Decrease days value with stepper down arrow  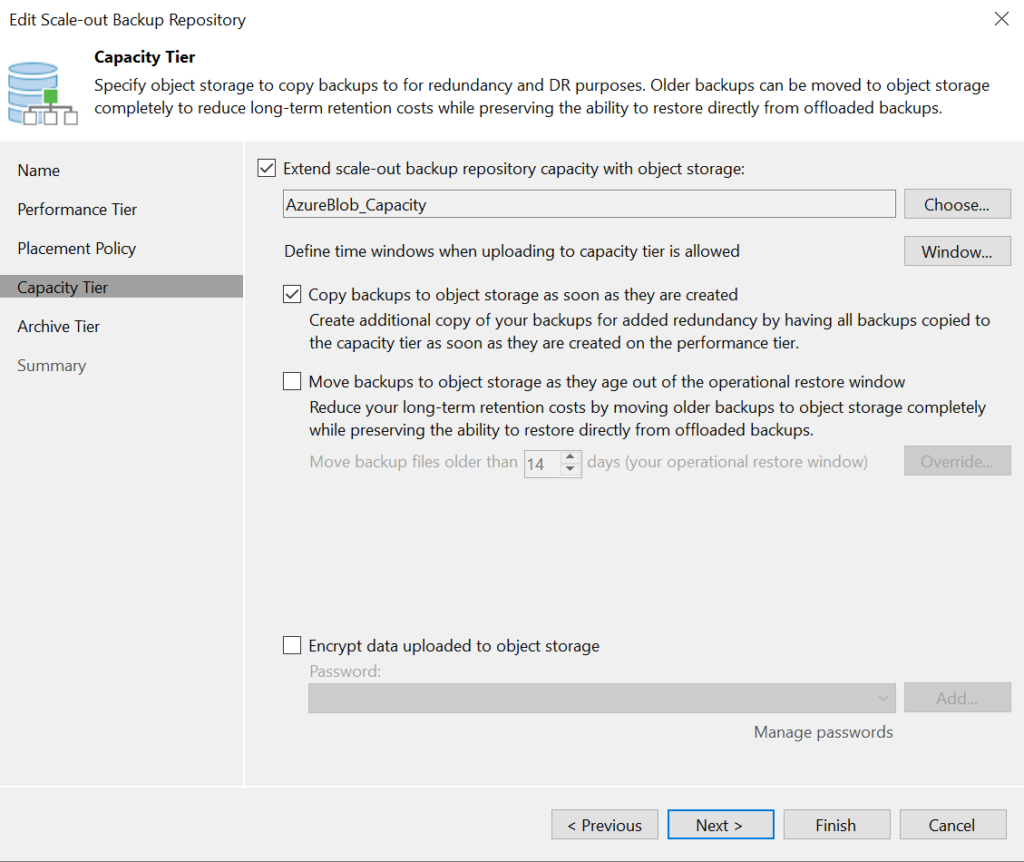pos(570,469)
